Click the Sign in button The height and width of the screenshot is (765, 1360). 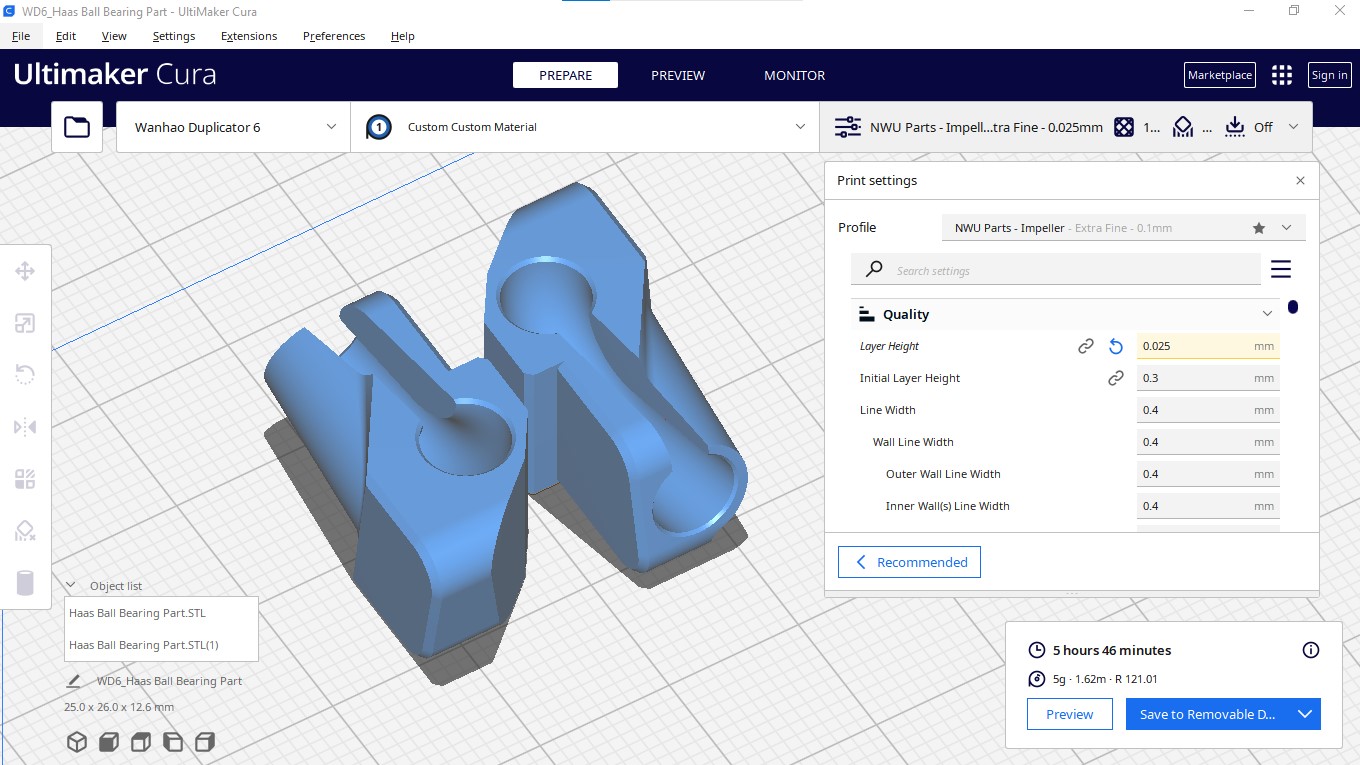pyautogui.click(x=1329, y=75)
